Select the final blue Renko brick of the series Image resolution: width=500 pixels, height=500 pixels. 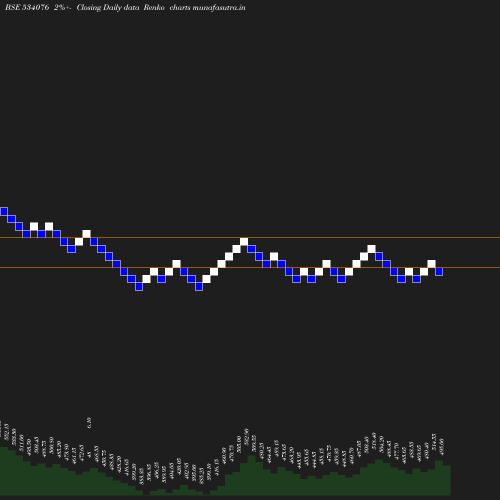pos(439,271)
